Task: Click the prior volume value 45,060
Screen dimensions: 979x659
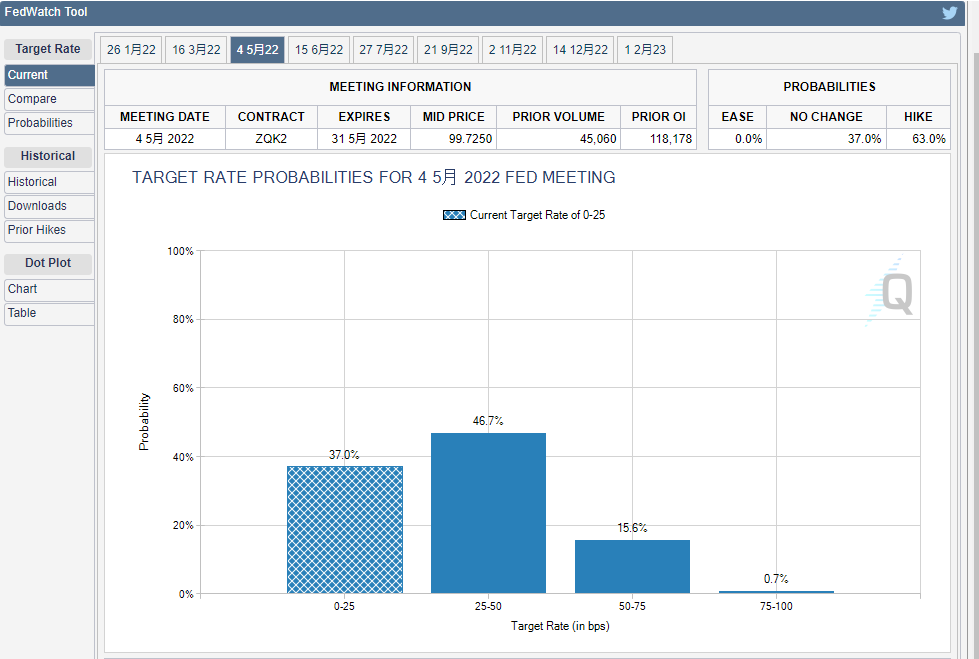Action: point(598,139)
